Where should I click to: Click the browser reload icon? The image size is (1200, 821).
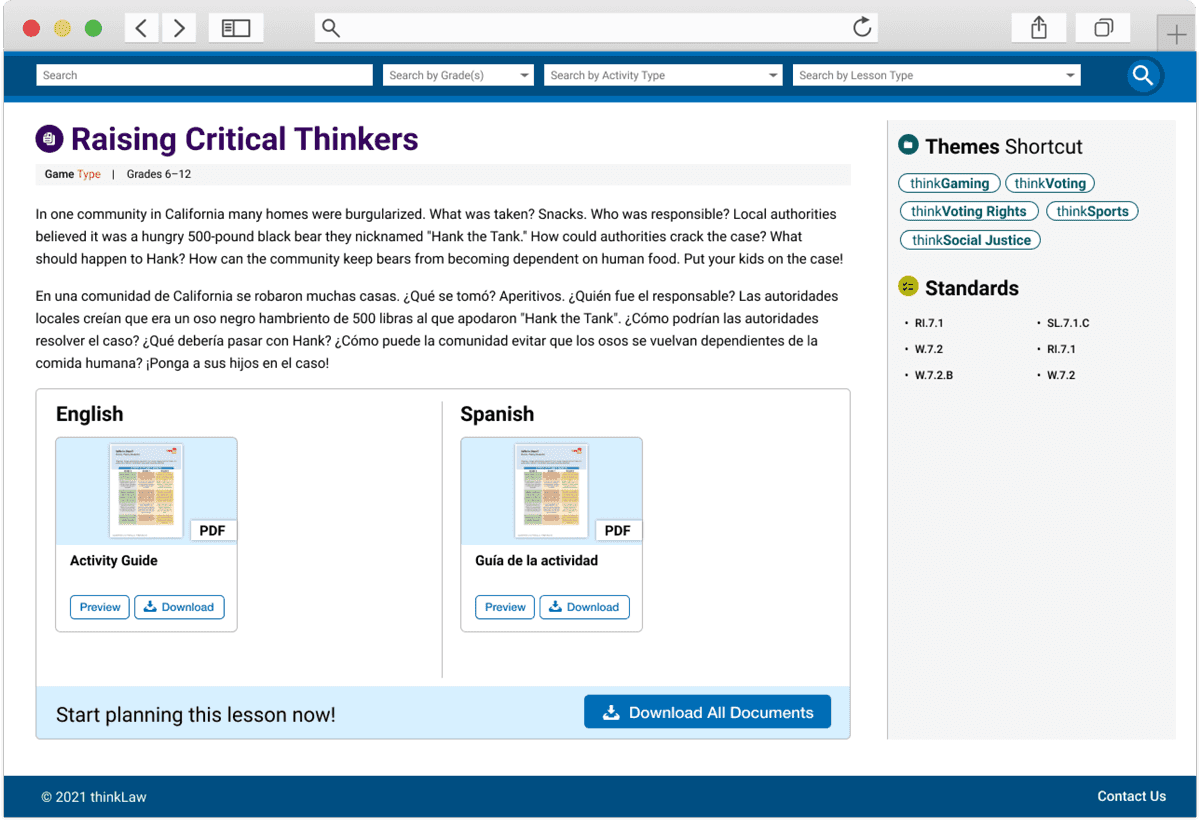[862, 27]
